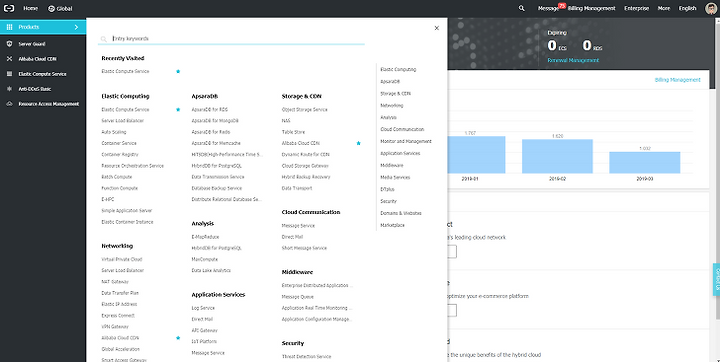The image size is (720, 362).
Task: Click the user avatar icon
Action: 711,8
